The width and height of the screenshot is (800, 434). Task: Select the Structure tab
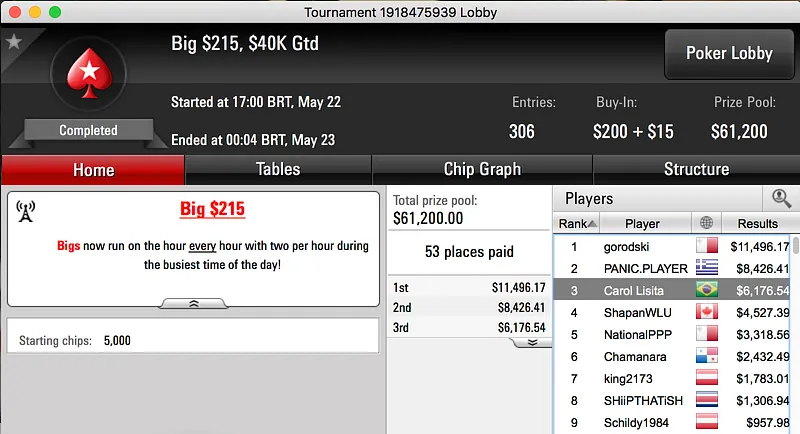point(696,170)
